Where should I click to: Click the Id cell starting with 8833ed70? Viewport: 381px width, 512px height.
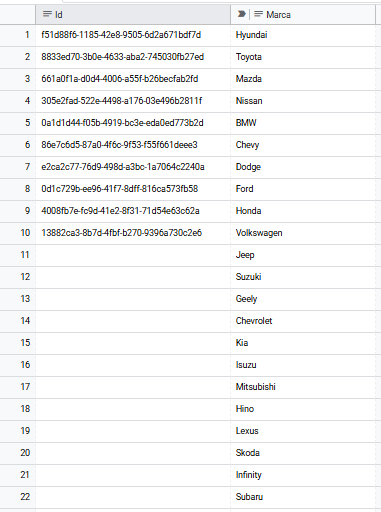(x=133, y=57)
